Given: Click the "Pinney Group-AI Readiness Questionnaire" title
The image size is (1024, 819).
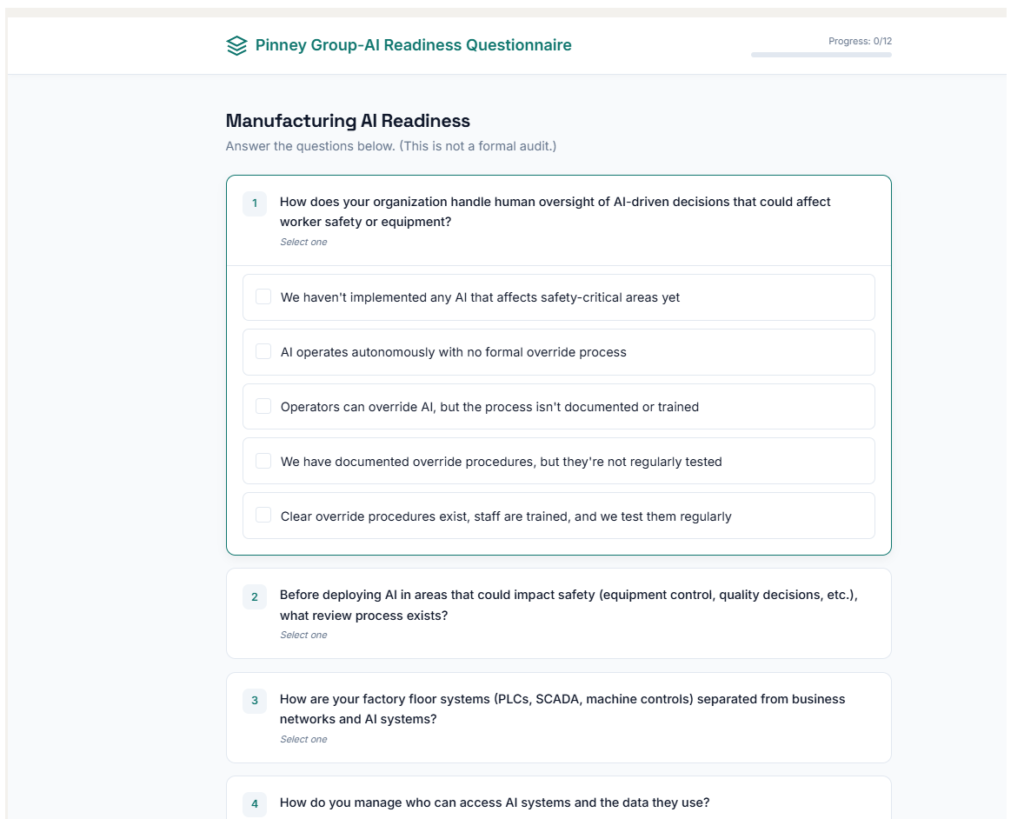Looking at the screenshot, I should pos(413,45).
